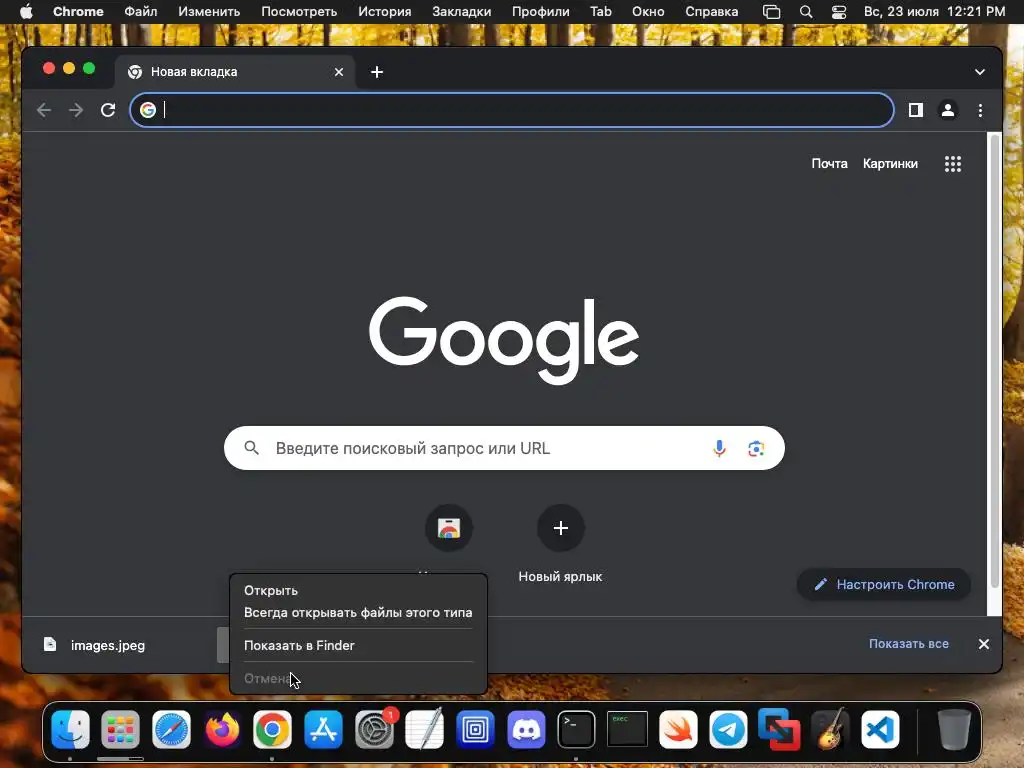Close the Новая вкладка tab
Viewport: 1024px width, 768px height.
pos(339,72)
